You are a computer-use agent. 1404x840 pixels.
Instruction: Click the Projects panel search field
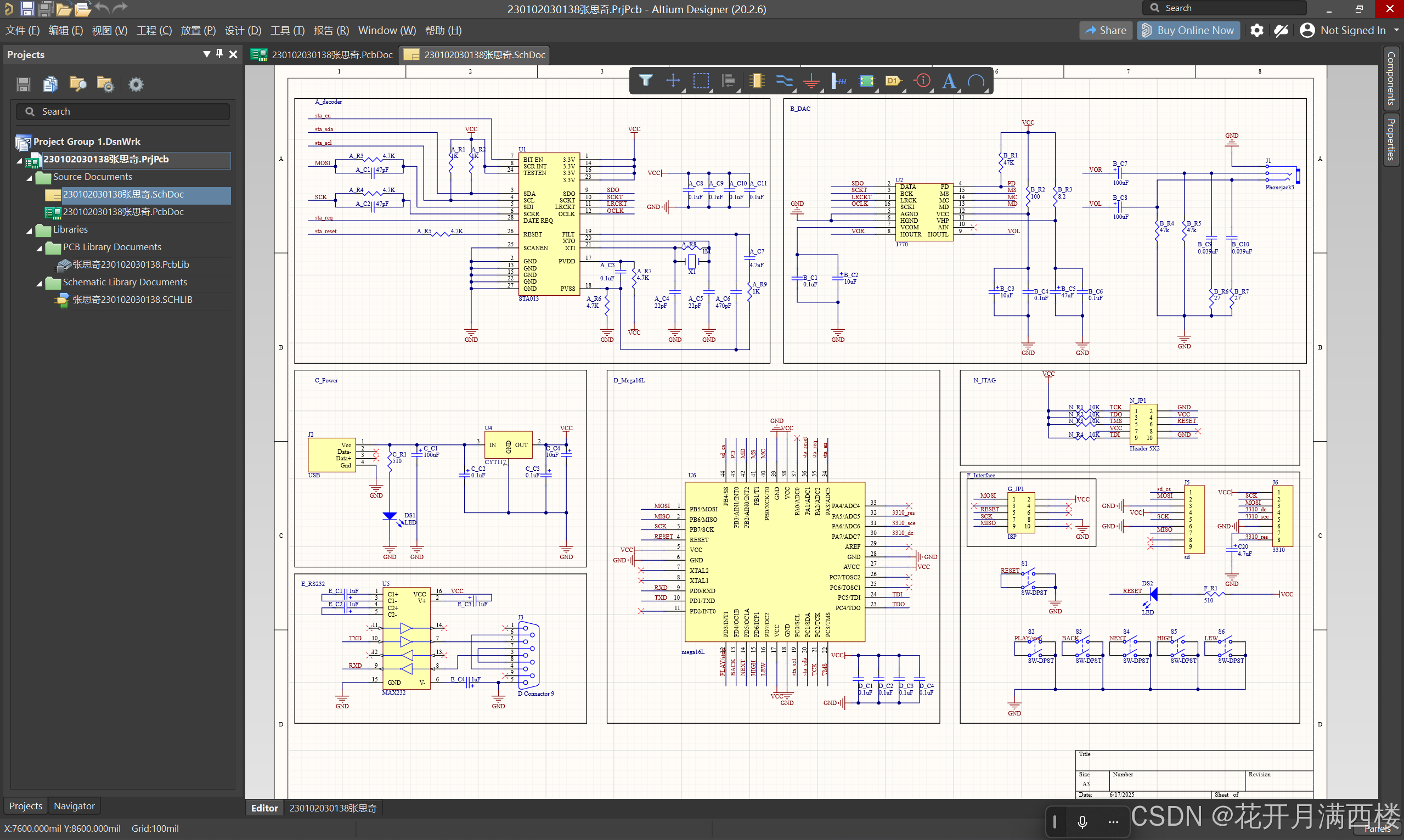[x=123, y=111]
